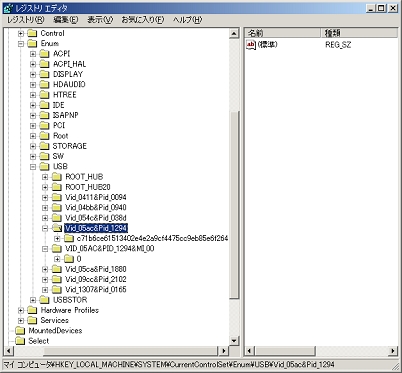This screenshot has width=402, height=373.
Task: Click the Hardware Profiles folder icon
Action: pyautogui.click(x=32, y=310)
